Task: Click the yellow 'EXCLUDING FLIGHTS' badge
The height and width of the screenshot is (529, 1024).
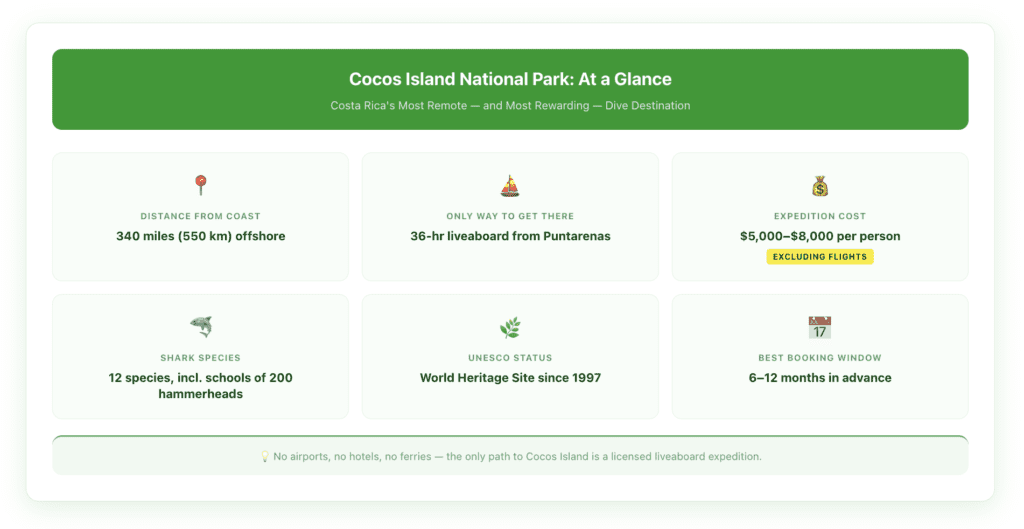Action: point(820,257)
